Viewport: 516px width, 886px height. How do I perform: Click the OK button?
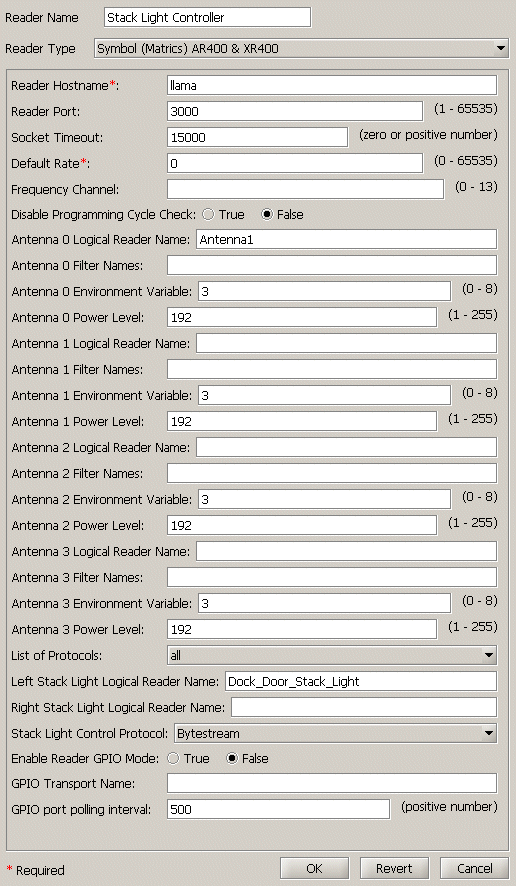coord(314,868)
